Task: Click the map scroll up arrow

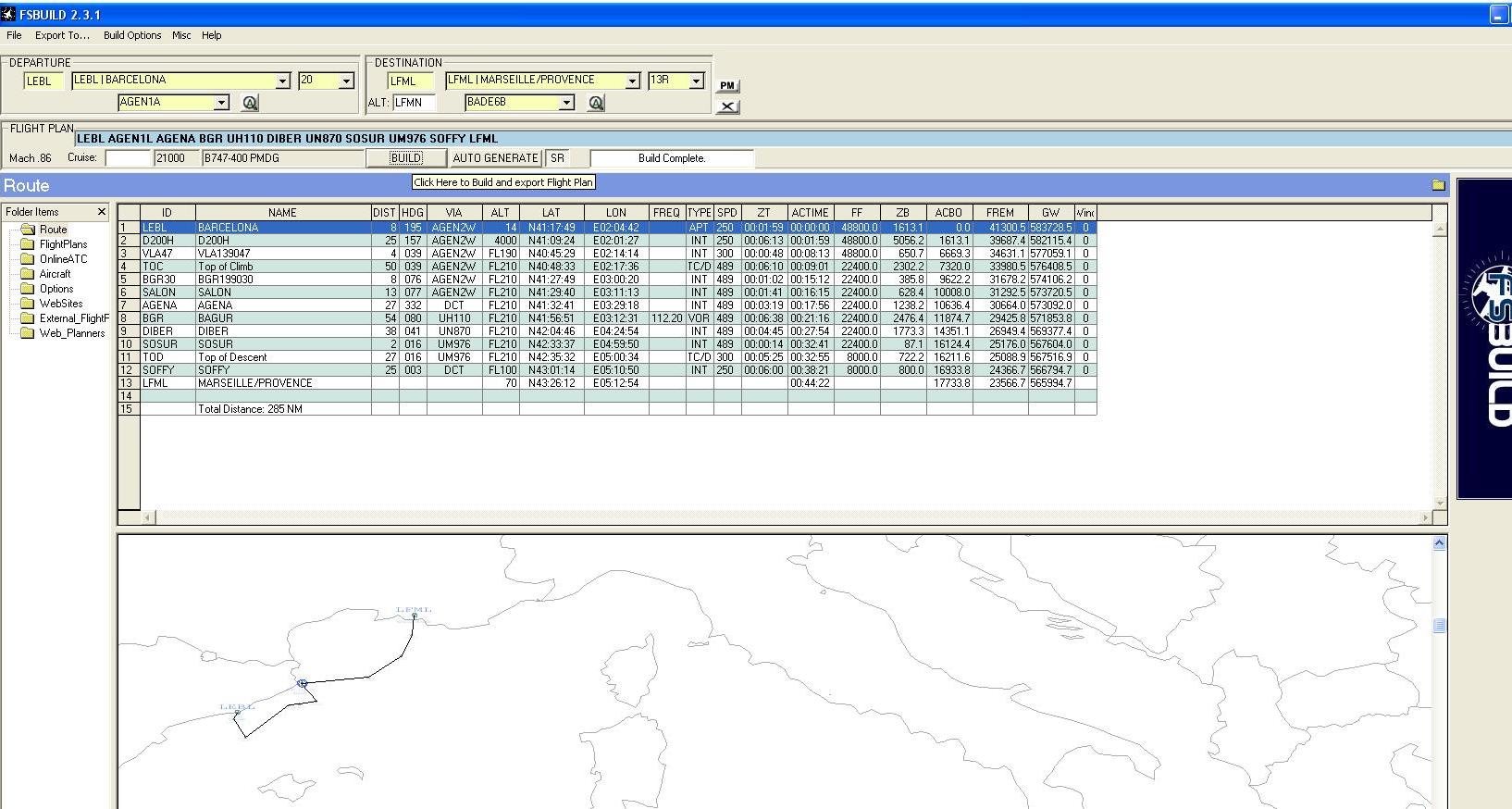Action: pyautogui.click(x=1439, y=543)
